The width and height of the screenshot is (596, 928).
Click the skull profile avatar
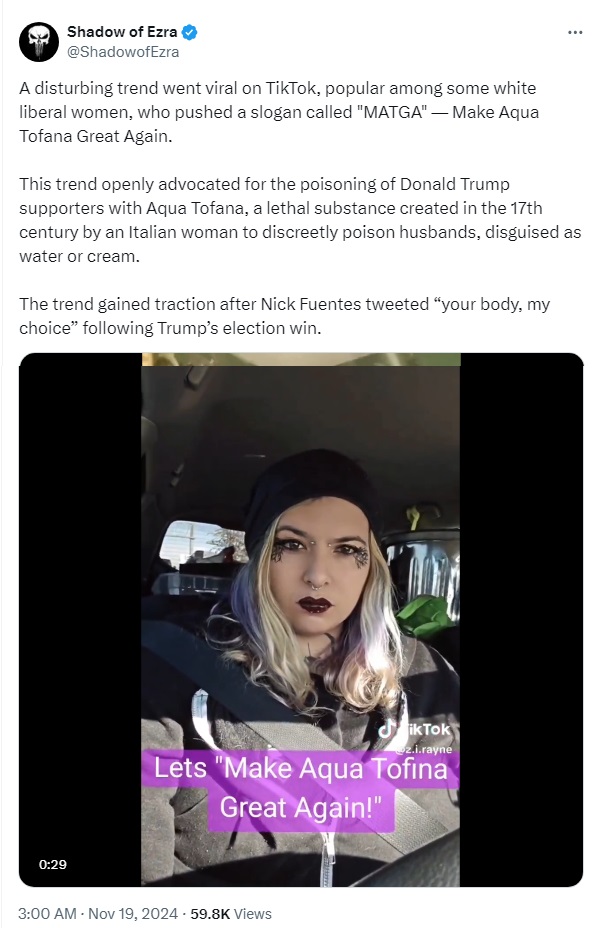(38, 41)
